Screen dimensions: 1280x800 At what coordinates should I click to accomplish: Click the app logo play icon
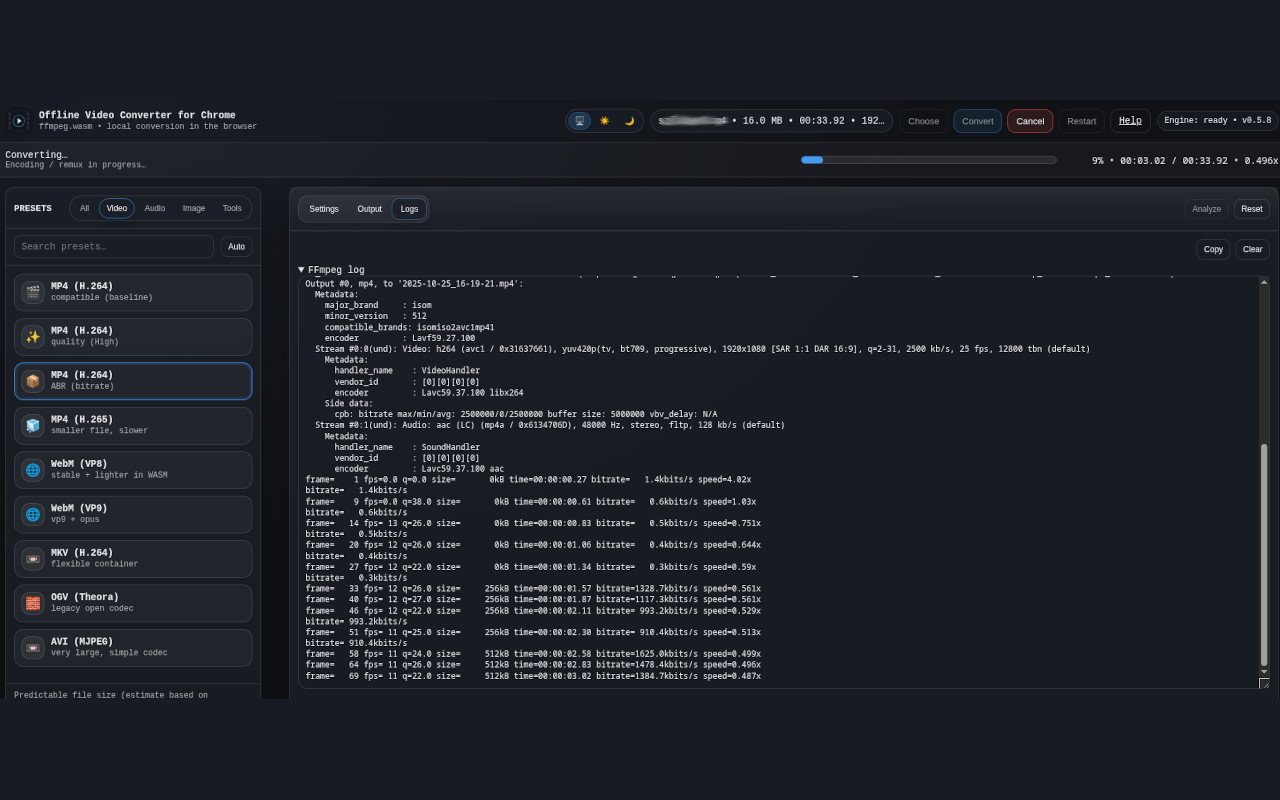click(x=18, y=121)
